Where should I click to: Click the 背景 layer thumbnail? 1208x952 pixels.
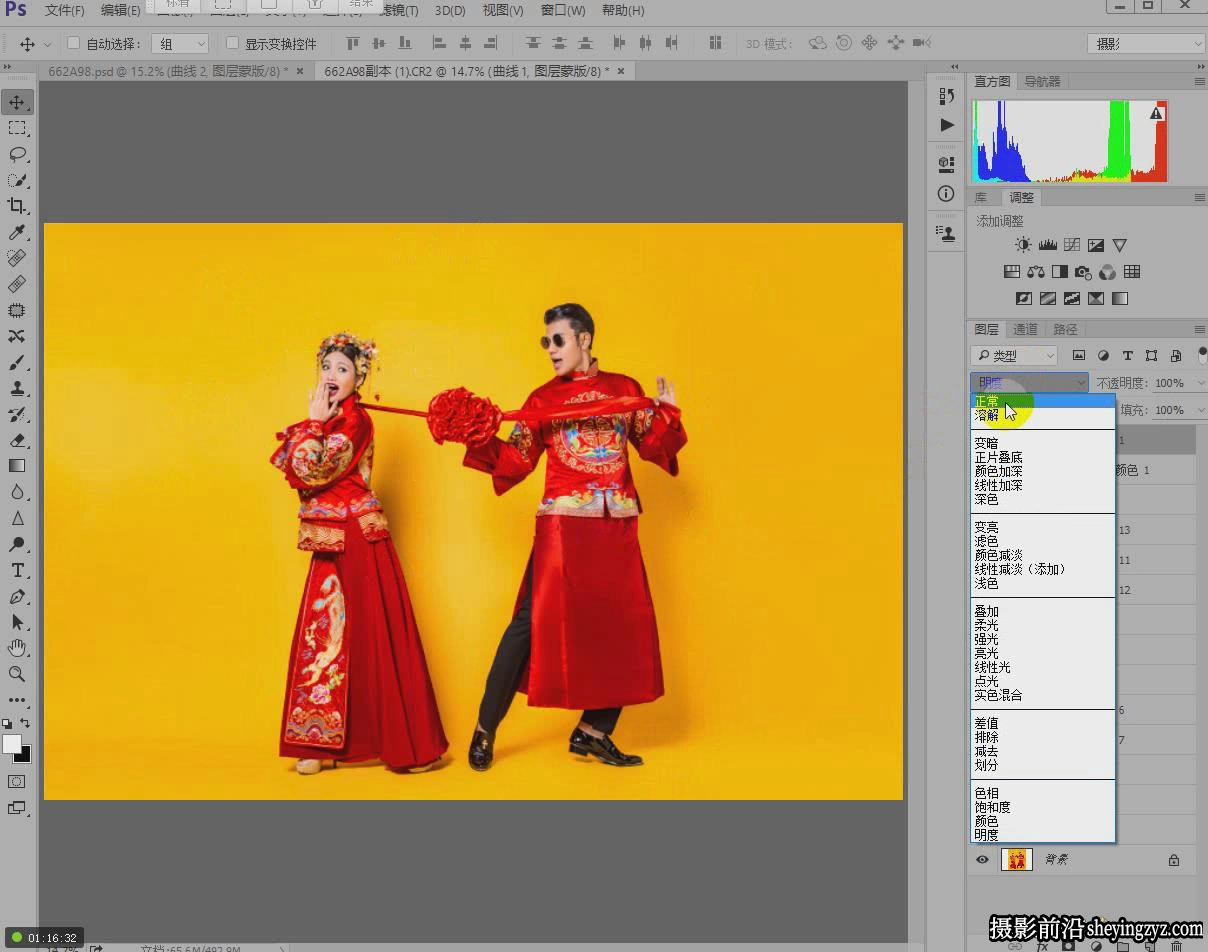tap(1017, 860)
